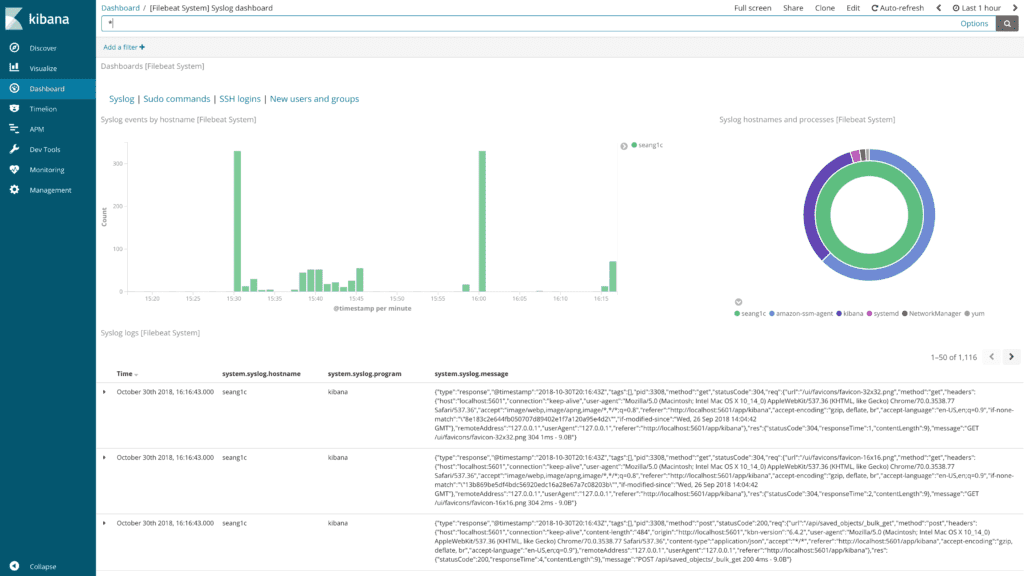Open the Visualize section

click(x=43, y=69)
